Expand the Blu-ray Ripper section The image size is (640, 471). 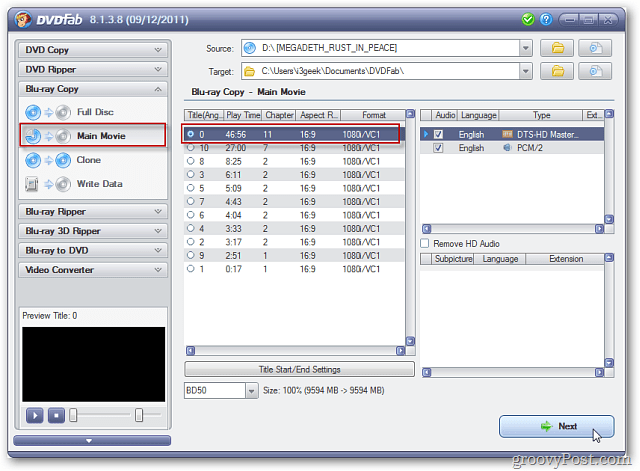click(93, 211)
